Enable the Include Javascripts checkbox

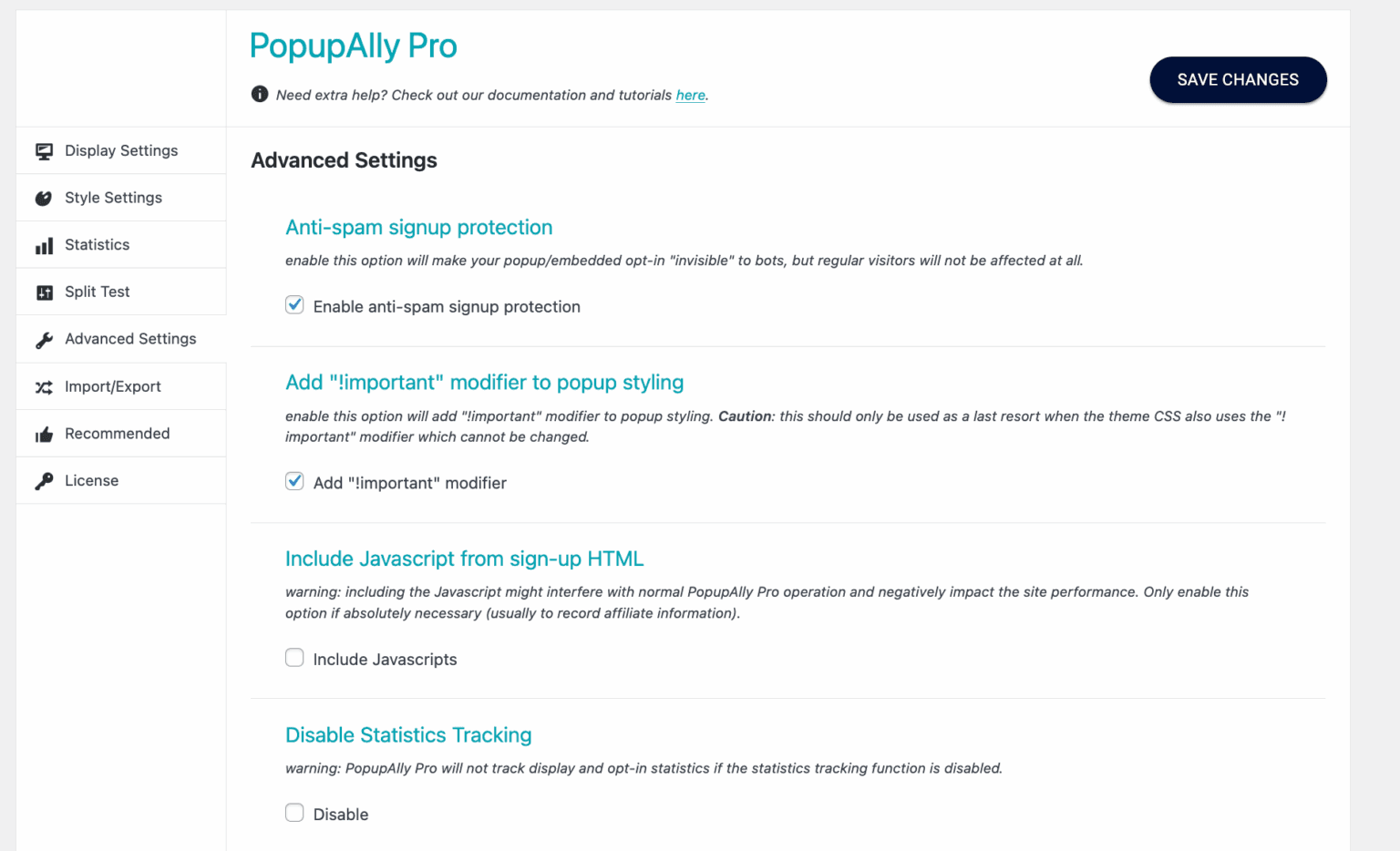coord(294,657)
